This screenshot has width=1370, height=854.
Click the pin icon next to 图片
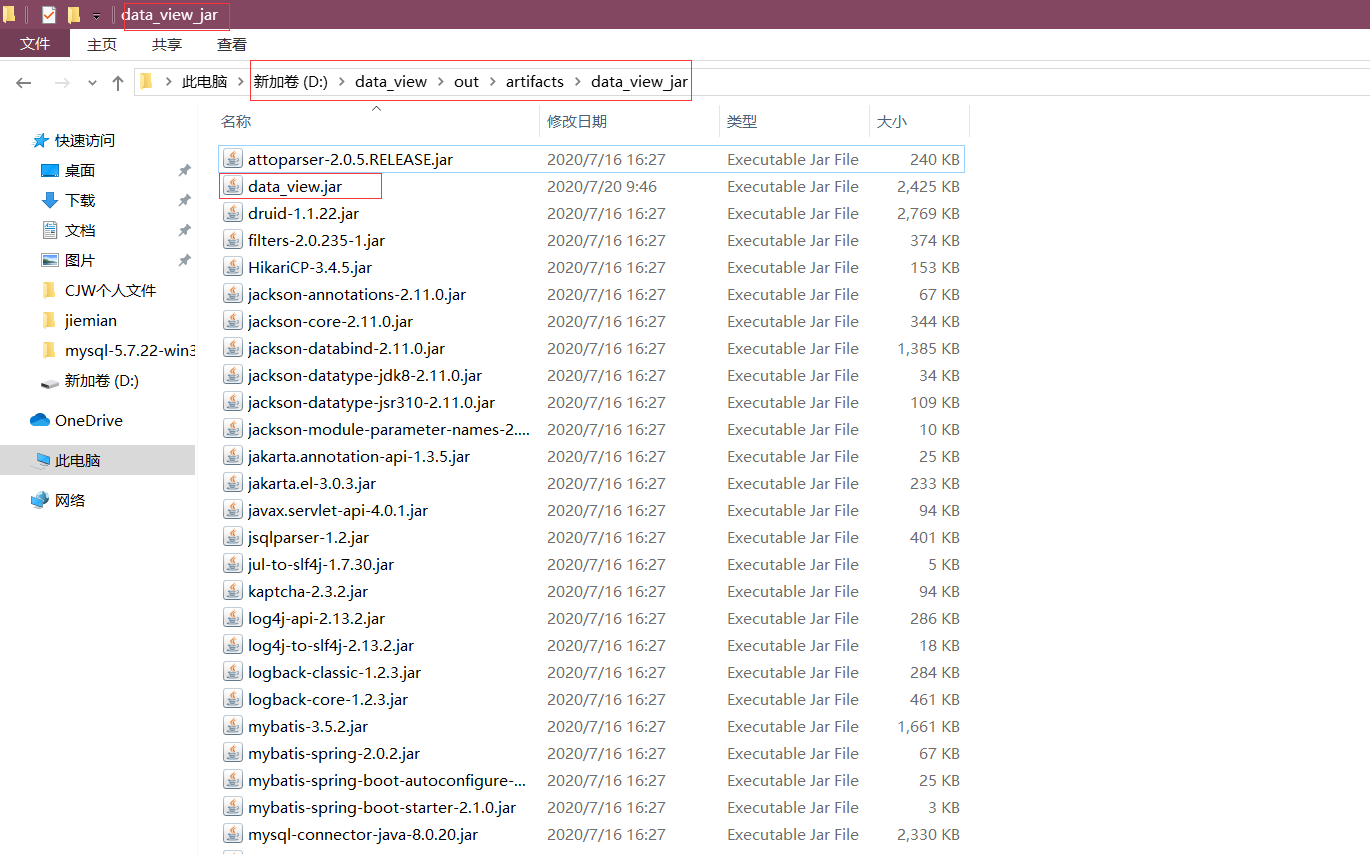[x=184, y=261]
